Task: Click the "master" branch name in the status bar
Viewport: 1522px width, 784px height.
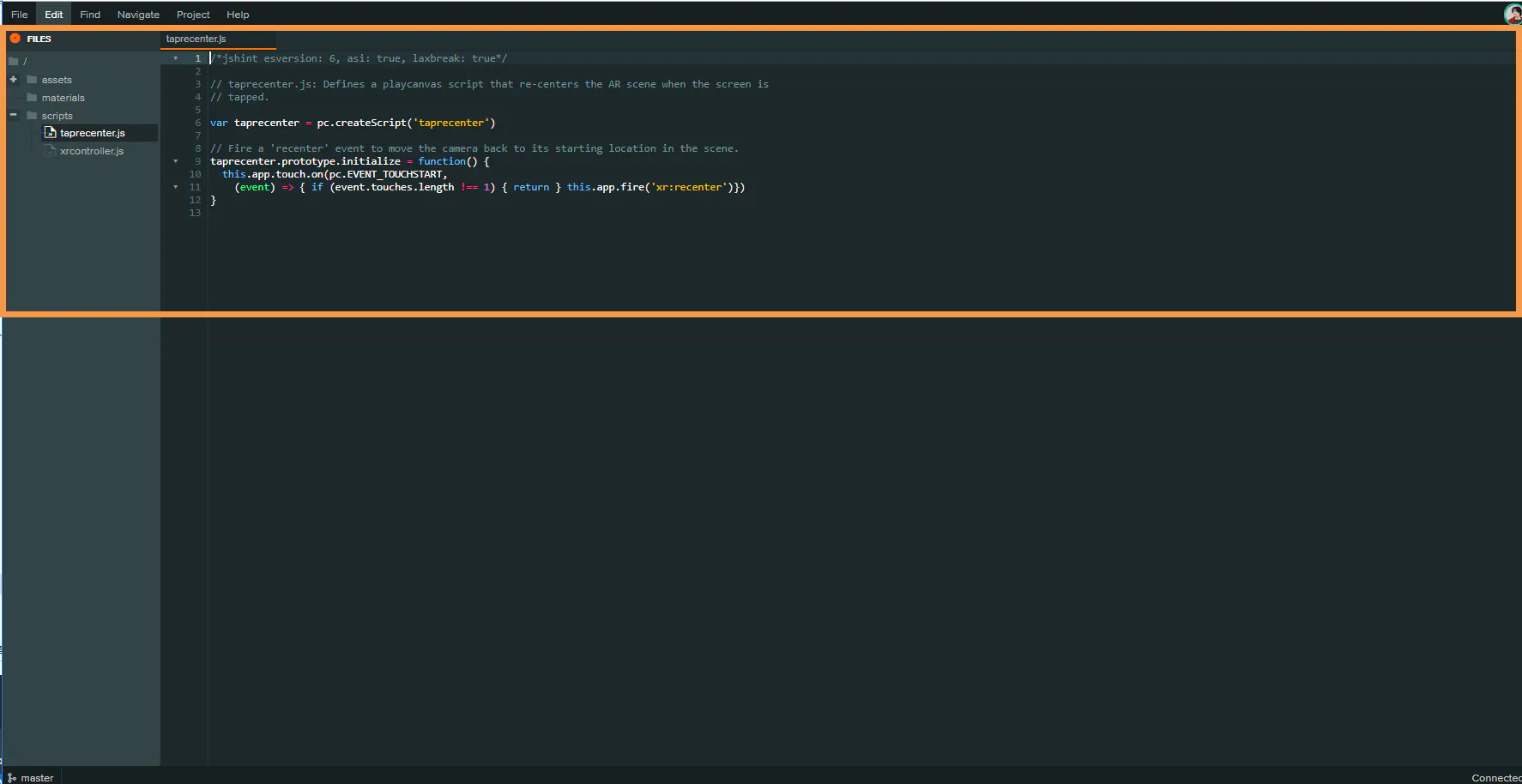Action: (x=37, y=778)
